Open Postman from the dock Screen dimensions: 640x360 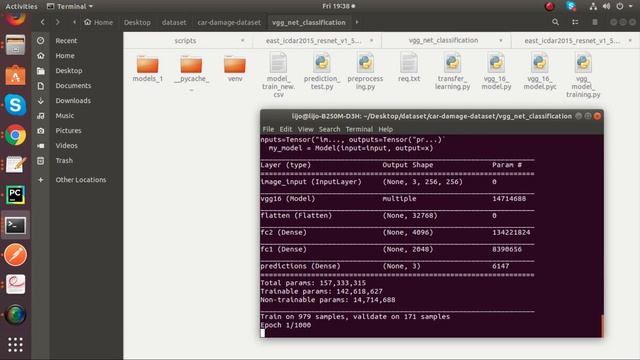[15, 255]
